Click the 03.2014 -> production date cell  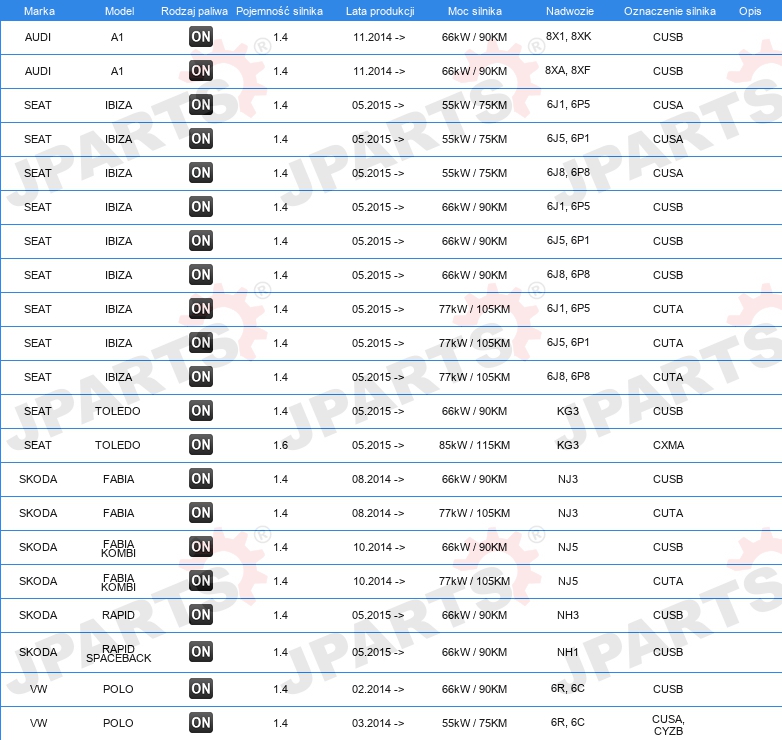[378, 723]
